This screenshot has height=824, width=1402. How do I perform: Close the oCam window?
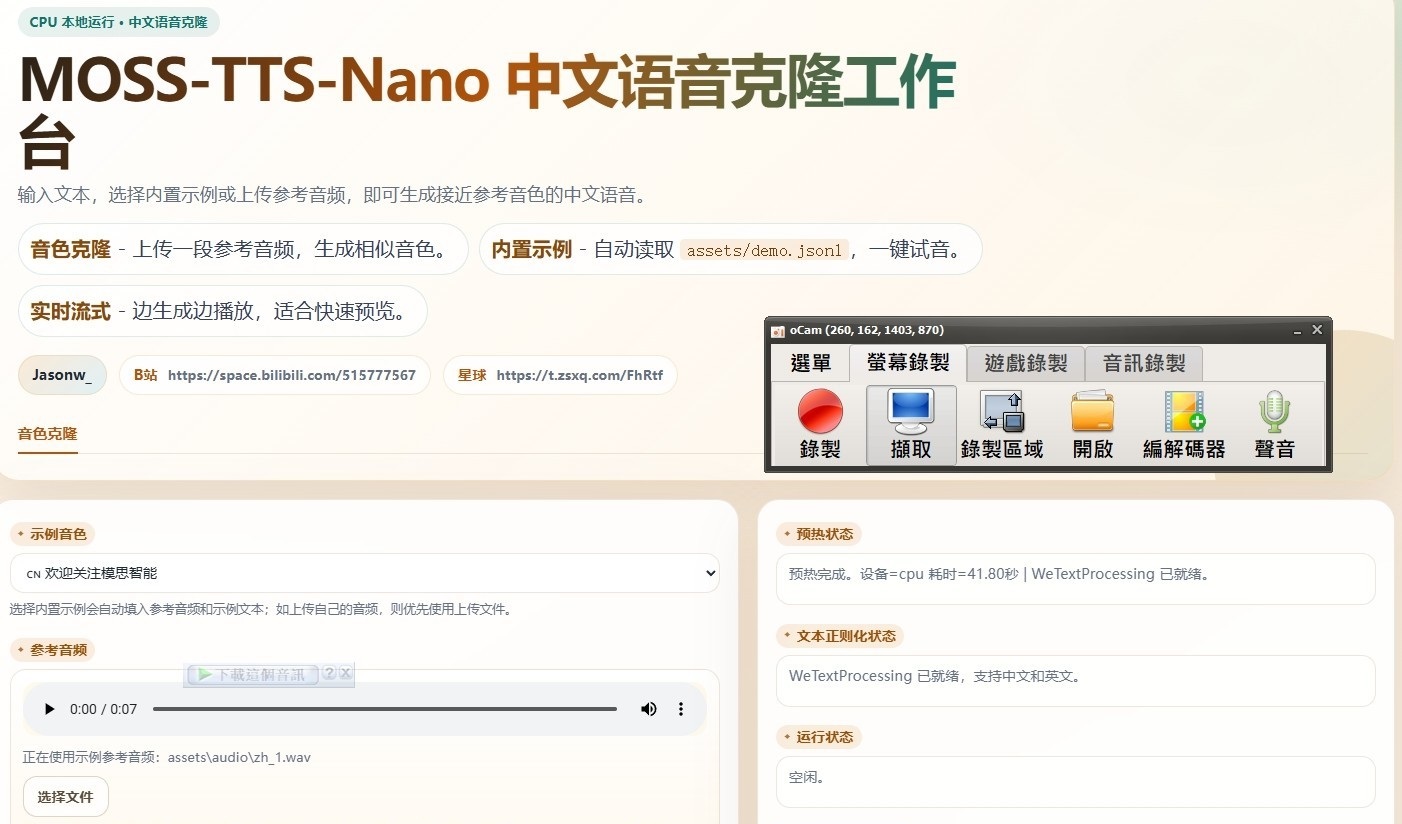point(1317,330)
